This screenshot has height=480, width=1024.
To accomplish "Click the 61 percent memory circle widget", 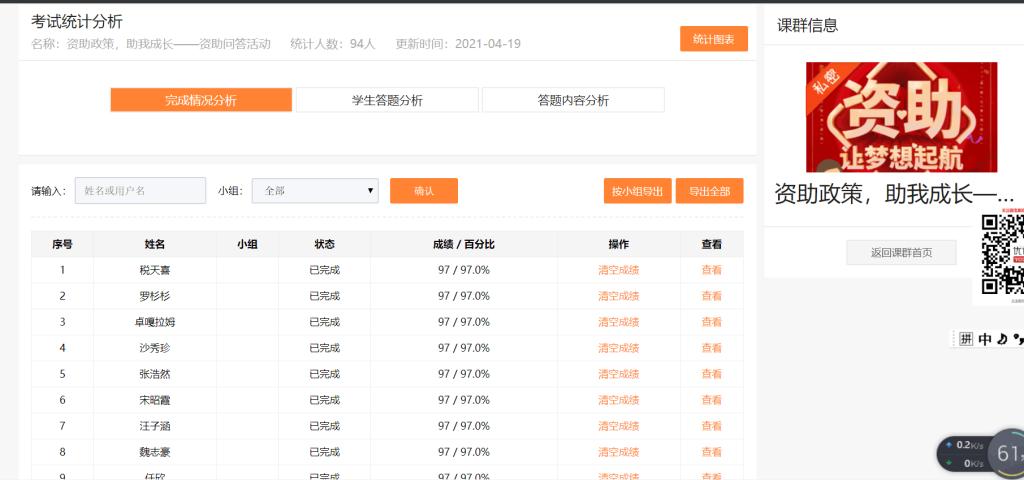I will pos(1007,454).
